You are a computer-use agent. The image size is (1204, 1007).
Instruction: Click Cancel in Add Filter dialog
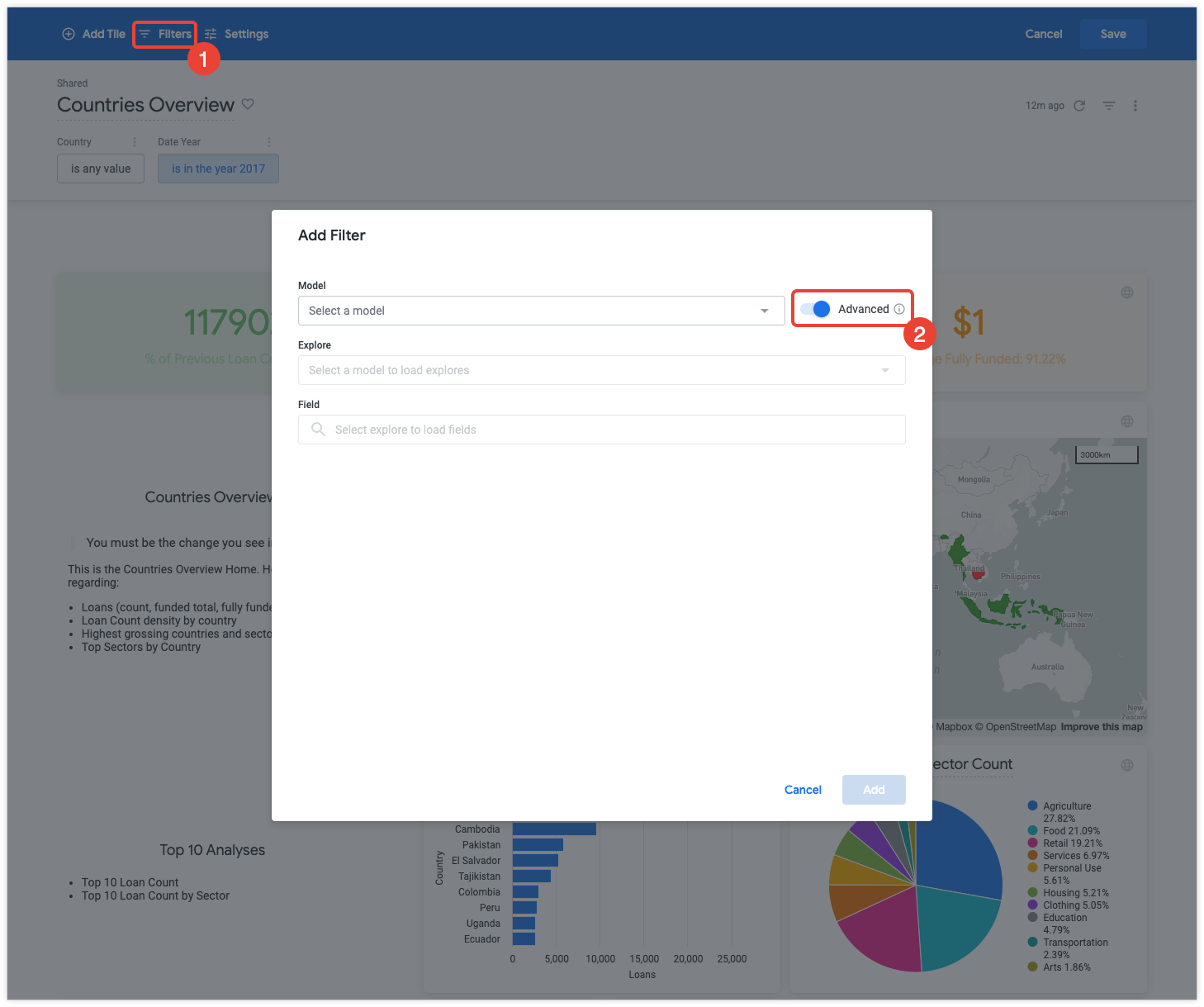tap(803, 790)
